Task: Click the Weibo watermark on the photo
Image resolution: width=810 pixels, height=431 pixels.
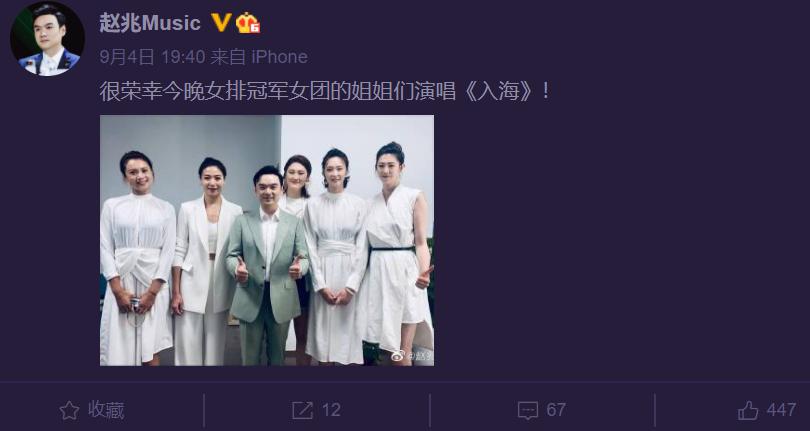Action: pyautogui.click(x=412, y=355)
